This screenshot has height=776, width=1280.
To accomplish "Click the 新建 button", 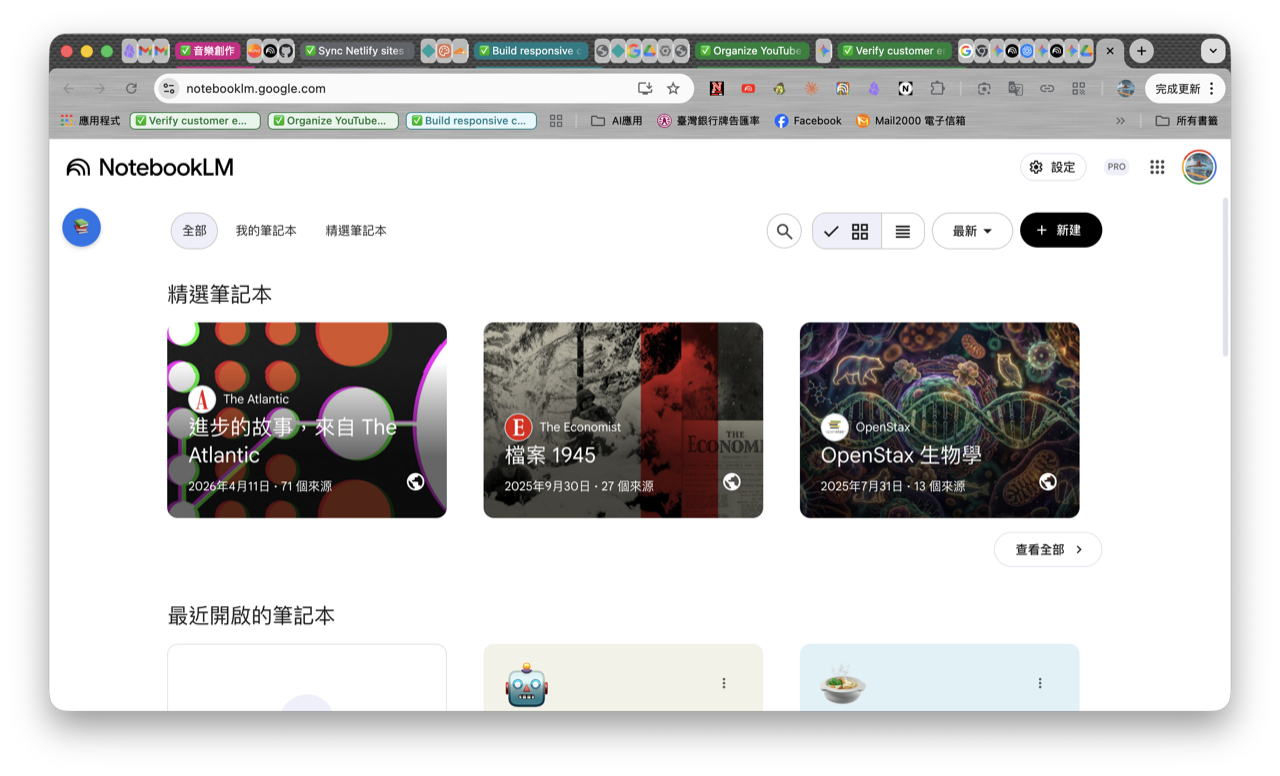I will [1061, 231].
